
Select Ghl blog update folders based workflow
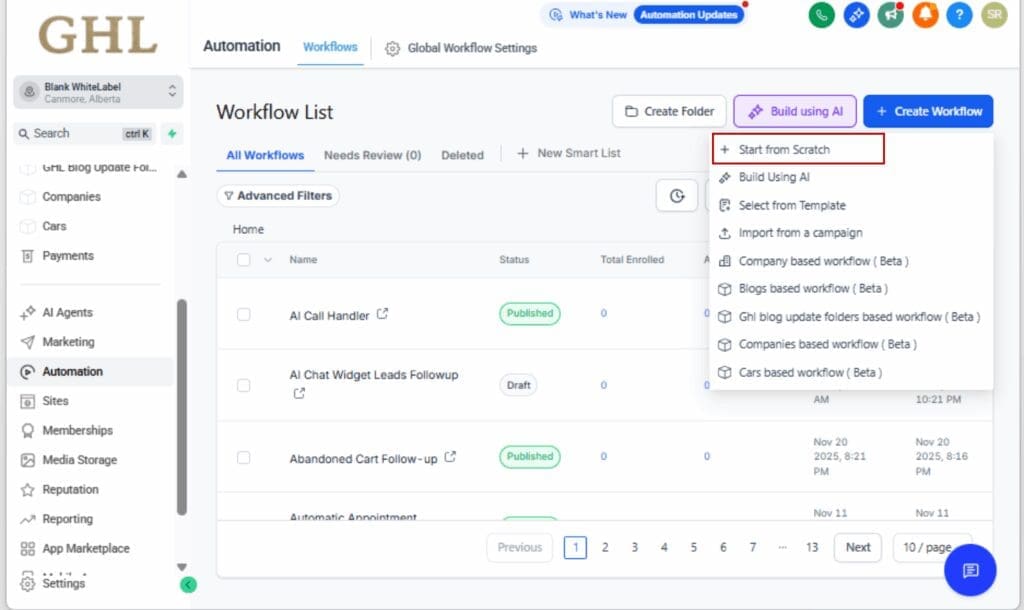(x=852, y=317)
